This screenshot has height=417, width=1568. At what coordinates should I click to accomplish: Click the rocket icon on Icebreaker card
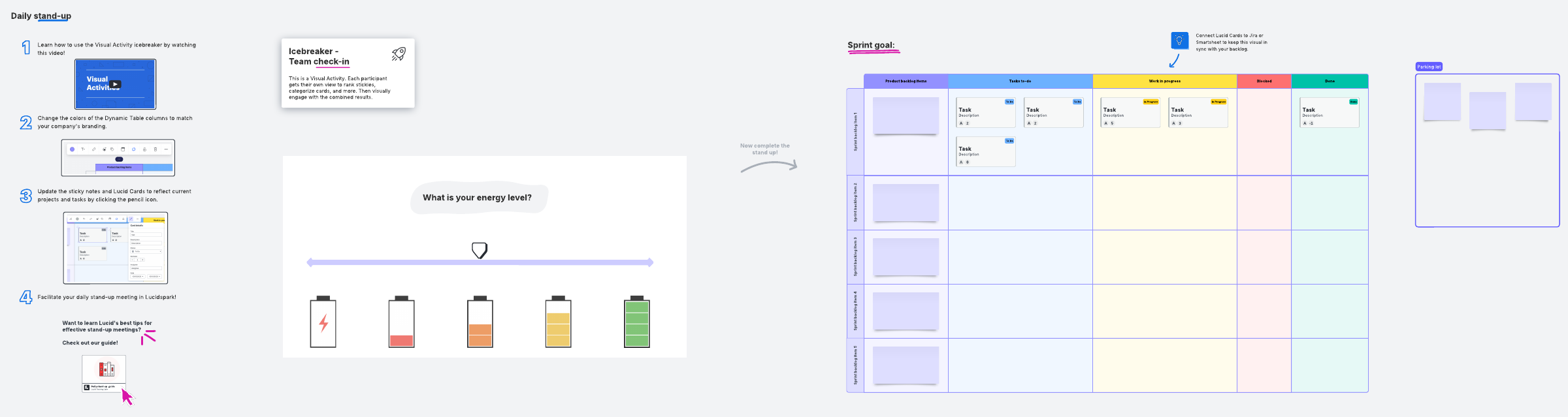399,54
